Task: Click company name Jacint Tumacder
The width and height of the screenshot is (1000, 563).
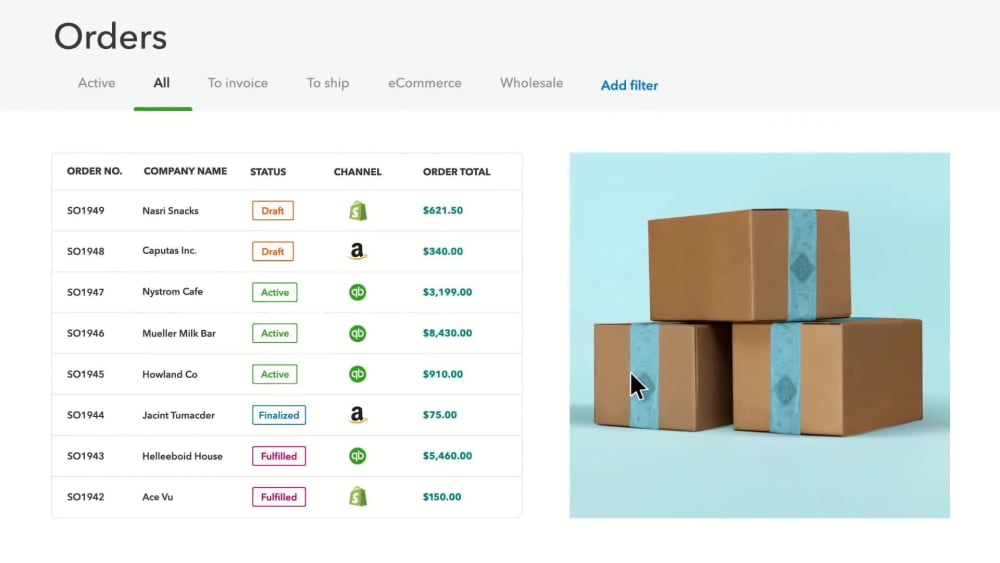Action: (178, 415)
